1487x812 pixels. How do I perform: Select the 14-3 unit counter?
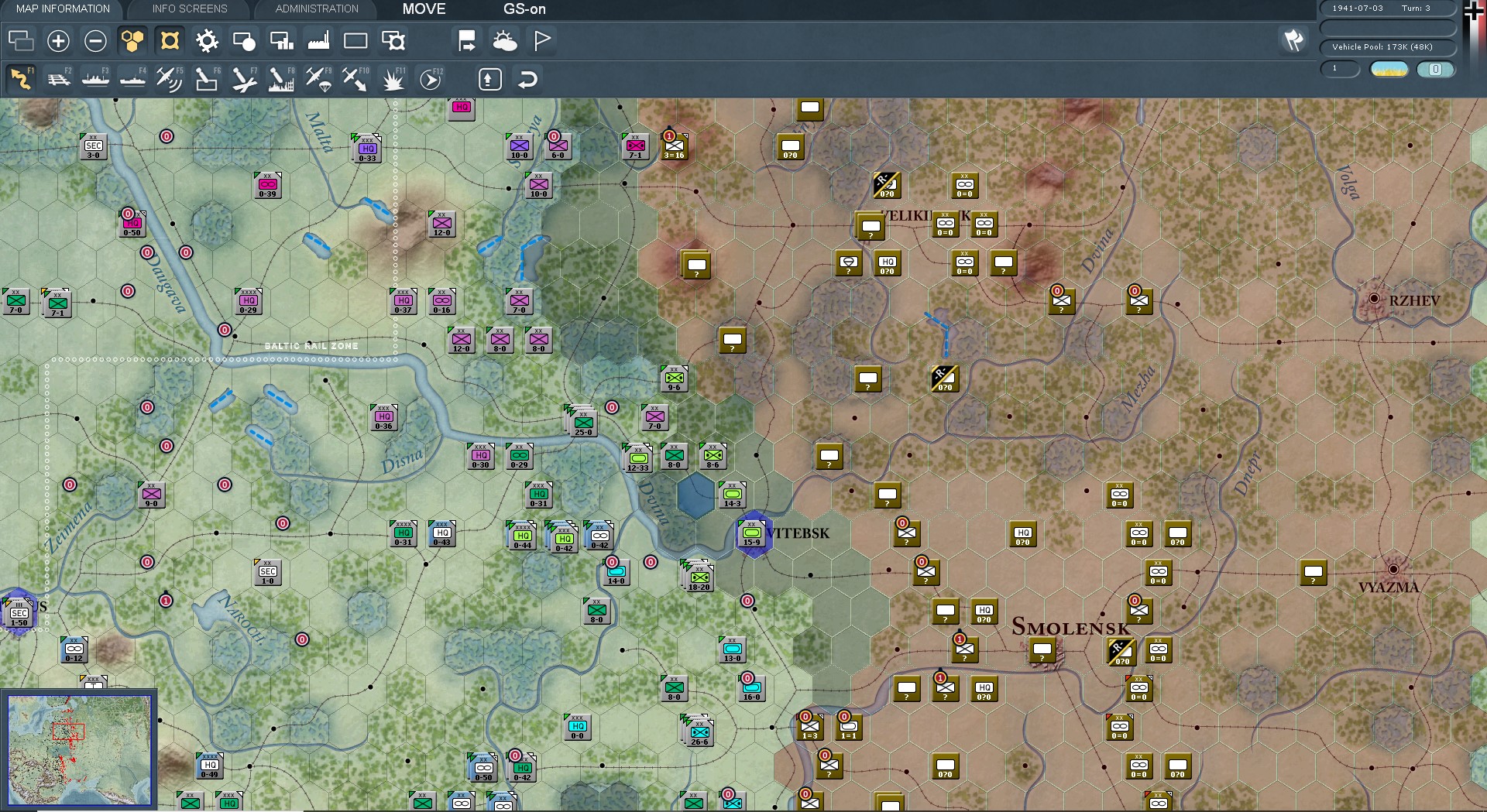pyautogui.click(x=732, y=495)
